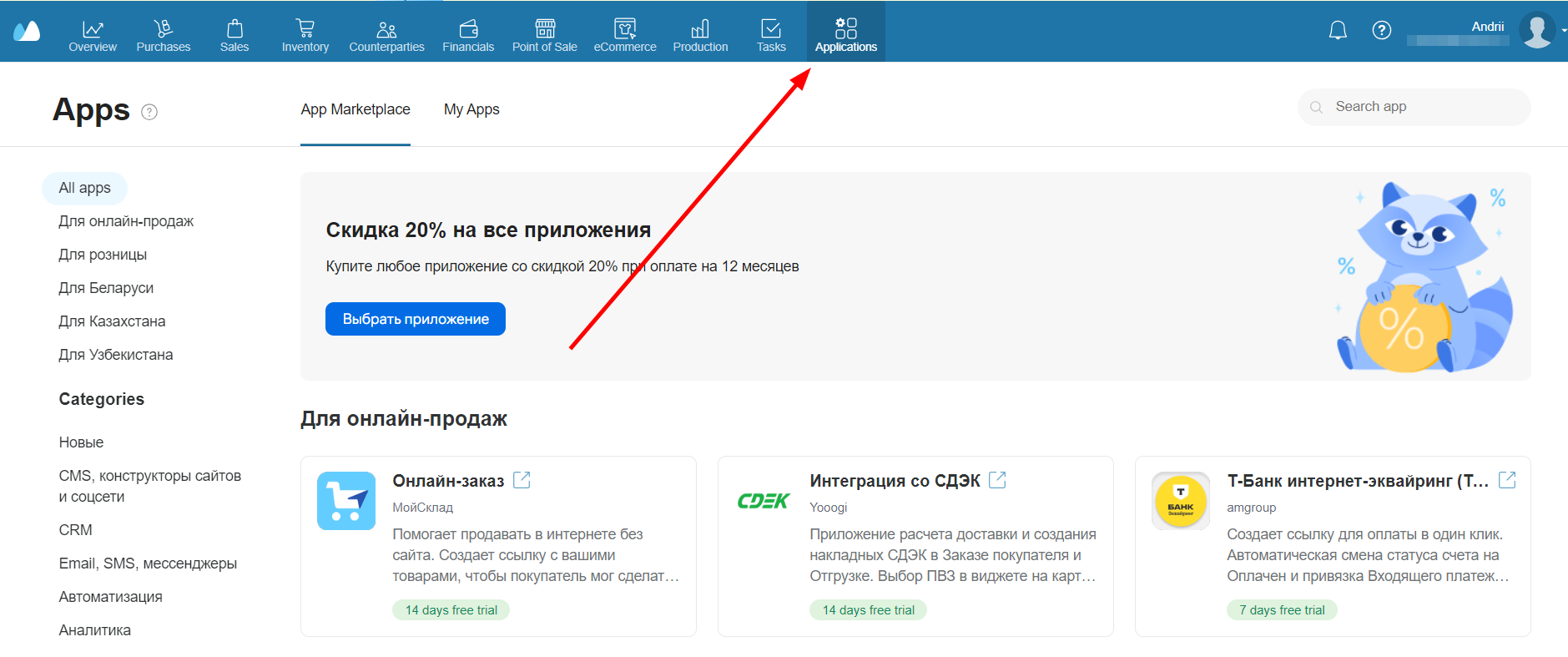Go to Inventory via cart icon
The width and height of the screenshot is (1568, 657).
tap(305, 29)
